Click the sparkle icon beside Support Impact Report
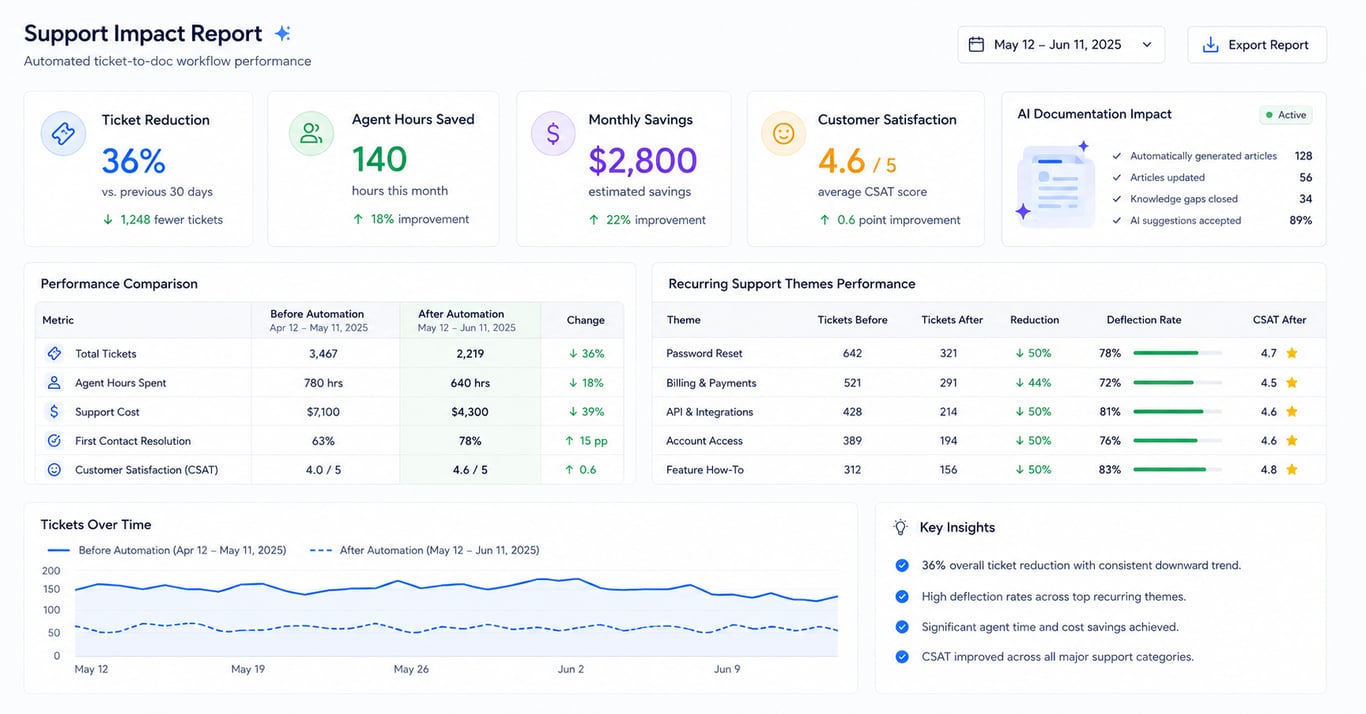Viewport: 1366px width, 714px height. coord(283,33)
